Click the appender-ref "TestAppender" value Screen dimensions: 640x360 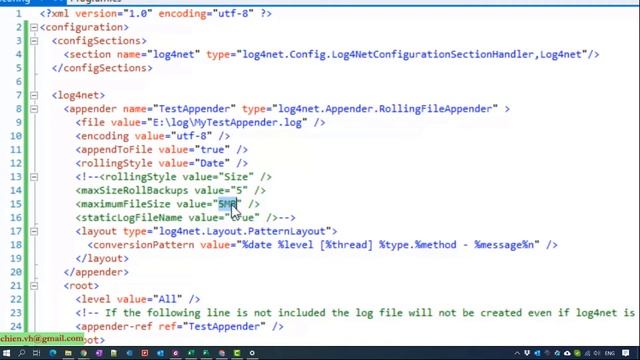click(224, 327)
